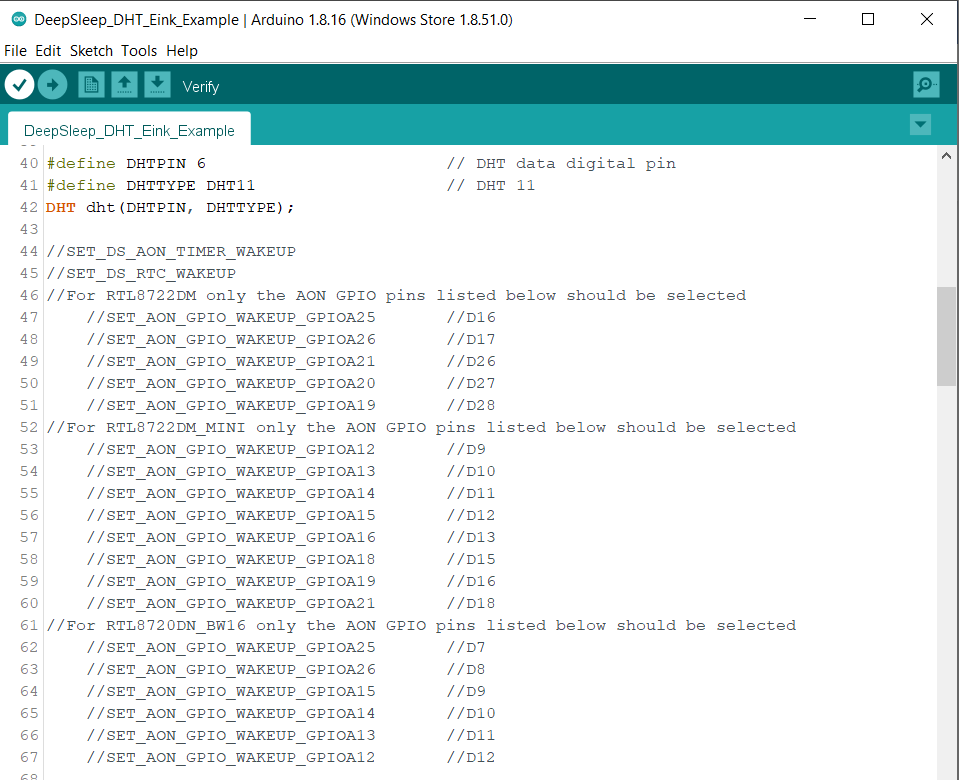Close the Arduino window

pos(927,20)
